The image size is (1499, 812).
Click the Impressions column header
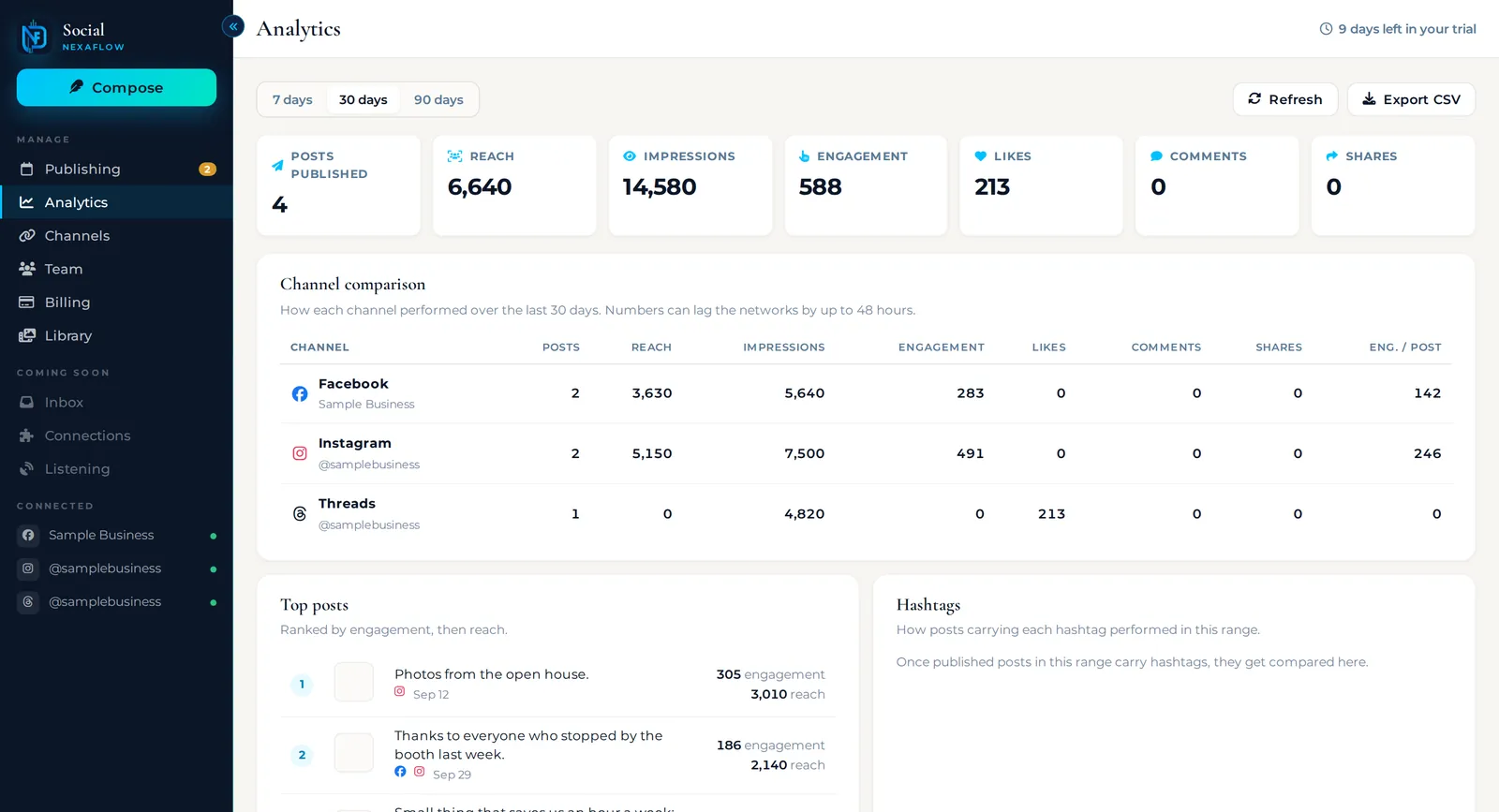tap(784, 347)
